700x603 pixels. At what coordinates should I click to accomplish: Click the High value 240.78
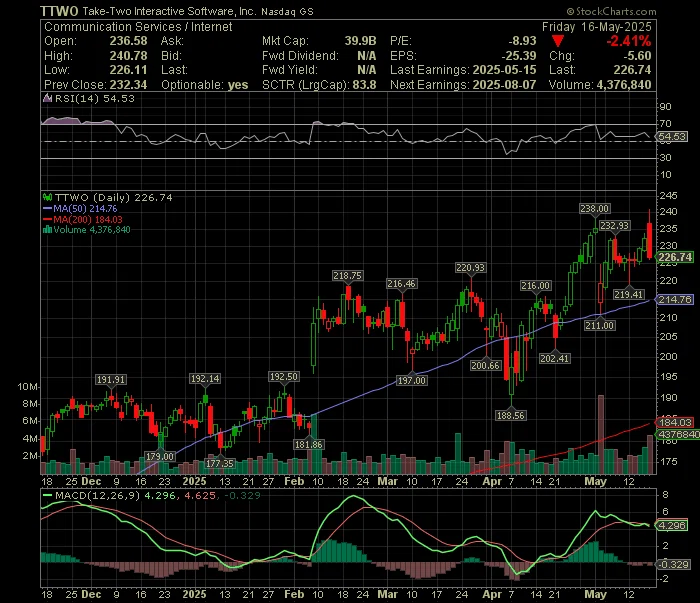click(129, 56)
